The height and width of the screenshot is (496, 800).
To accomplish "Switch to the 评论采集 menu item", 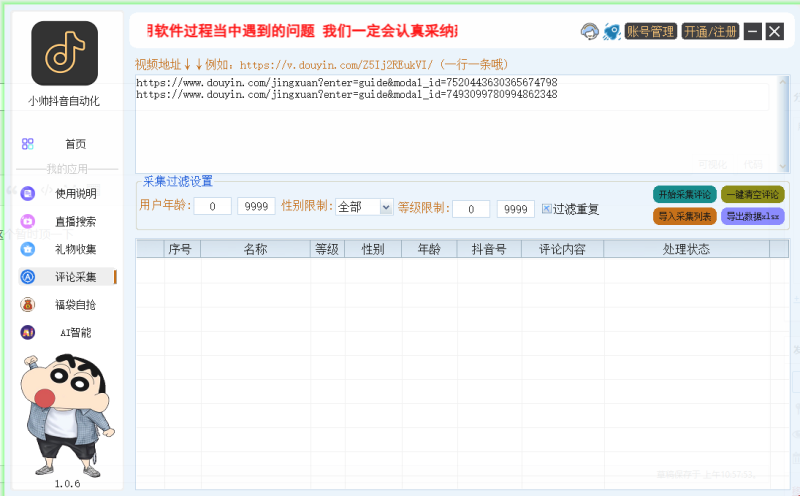I will [x=75, y=277].
